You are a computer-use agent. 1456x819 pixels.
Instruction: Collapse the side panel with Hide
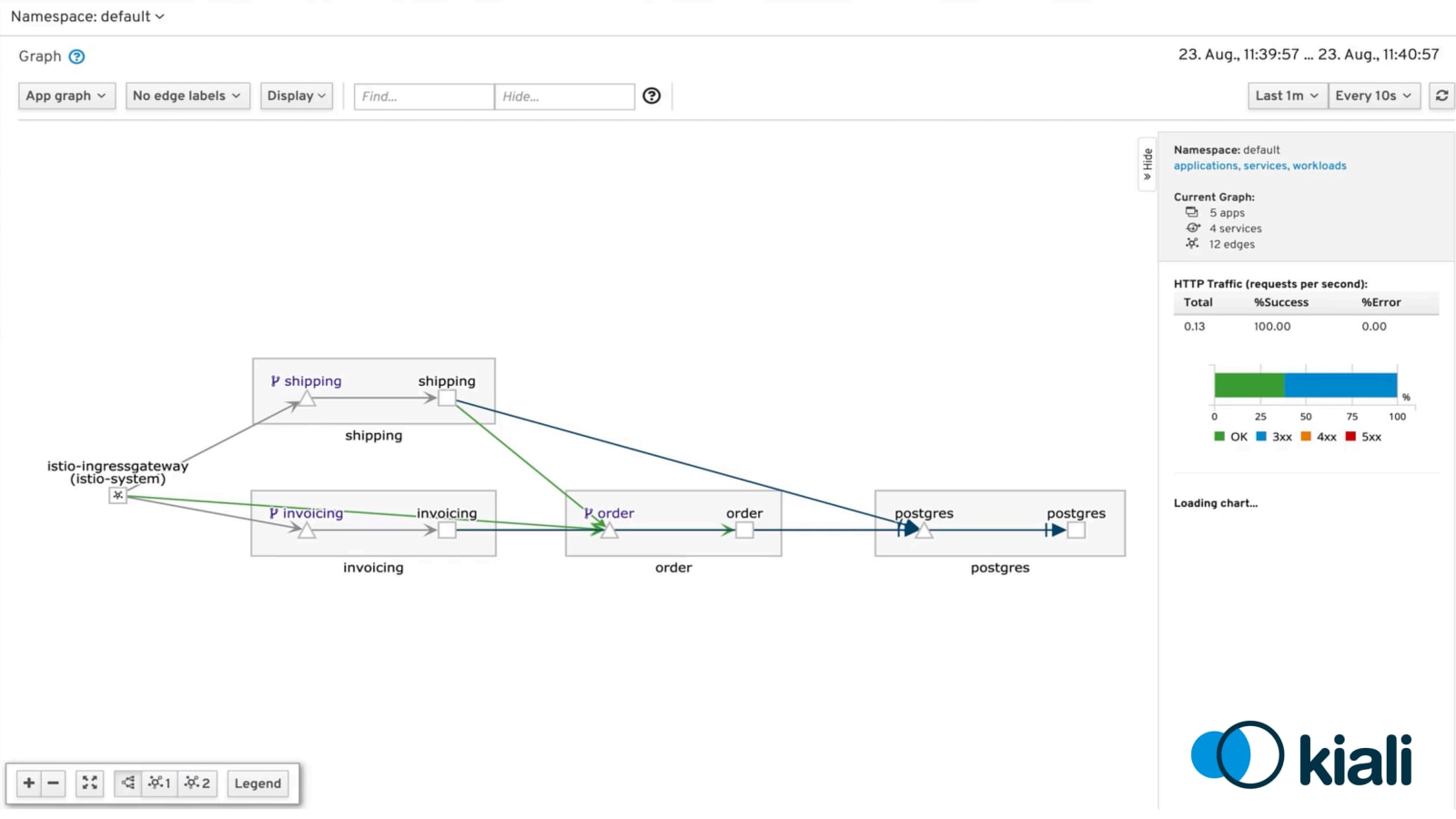coord(1148,164)
